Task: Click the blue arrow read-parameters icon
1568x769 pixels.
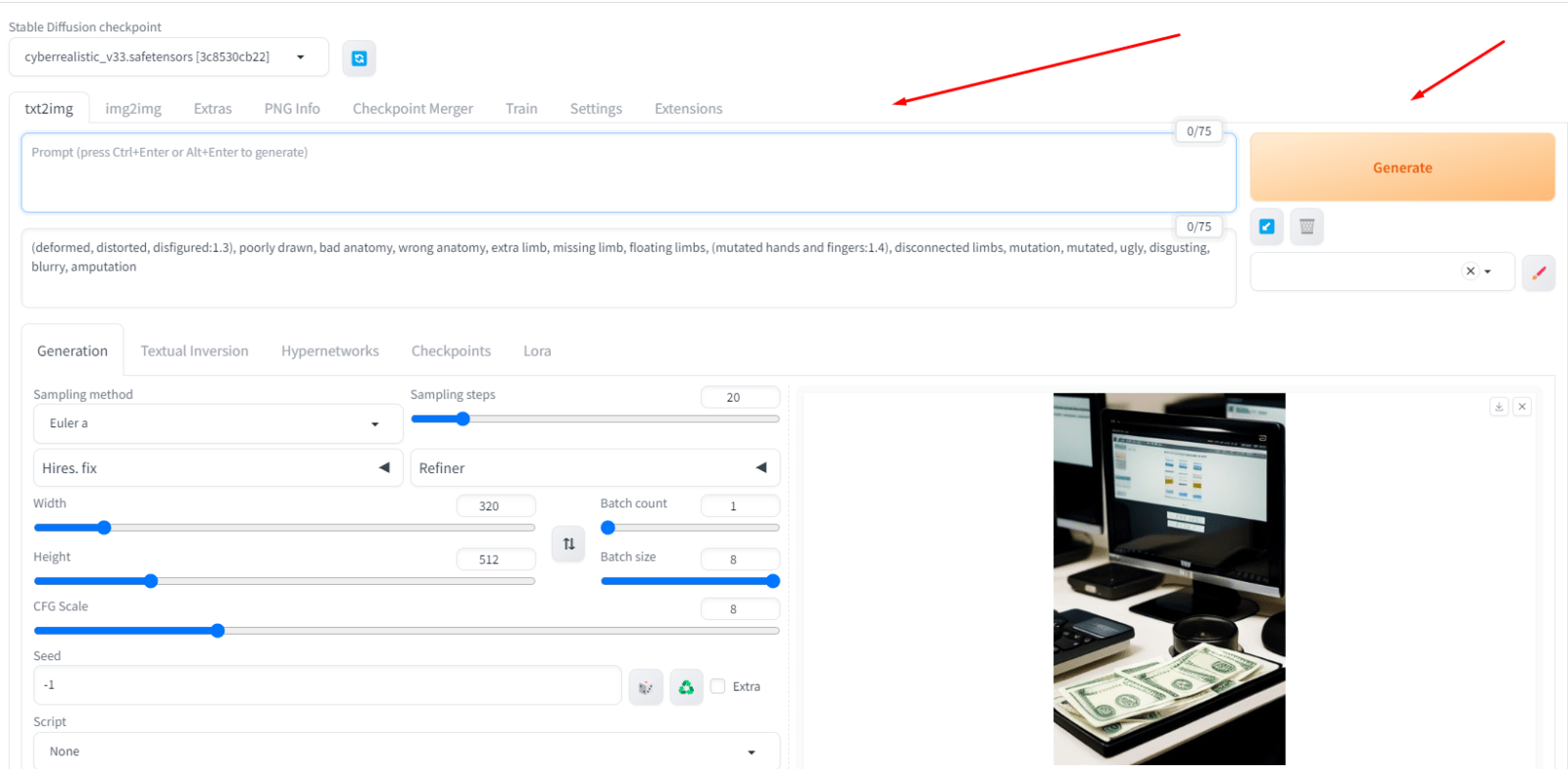Action: tap(1266, 226)
